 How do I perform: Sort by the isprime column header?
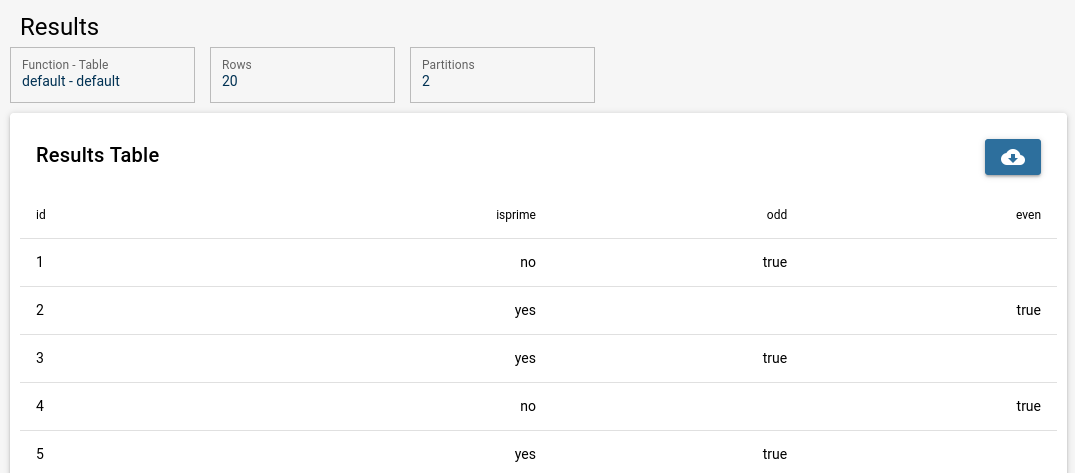(516, 215)
